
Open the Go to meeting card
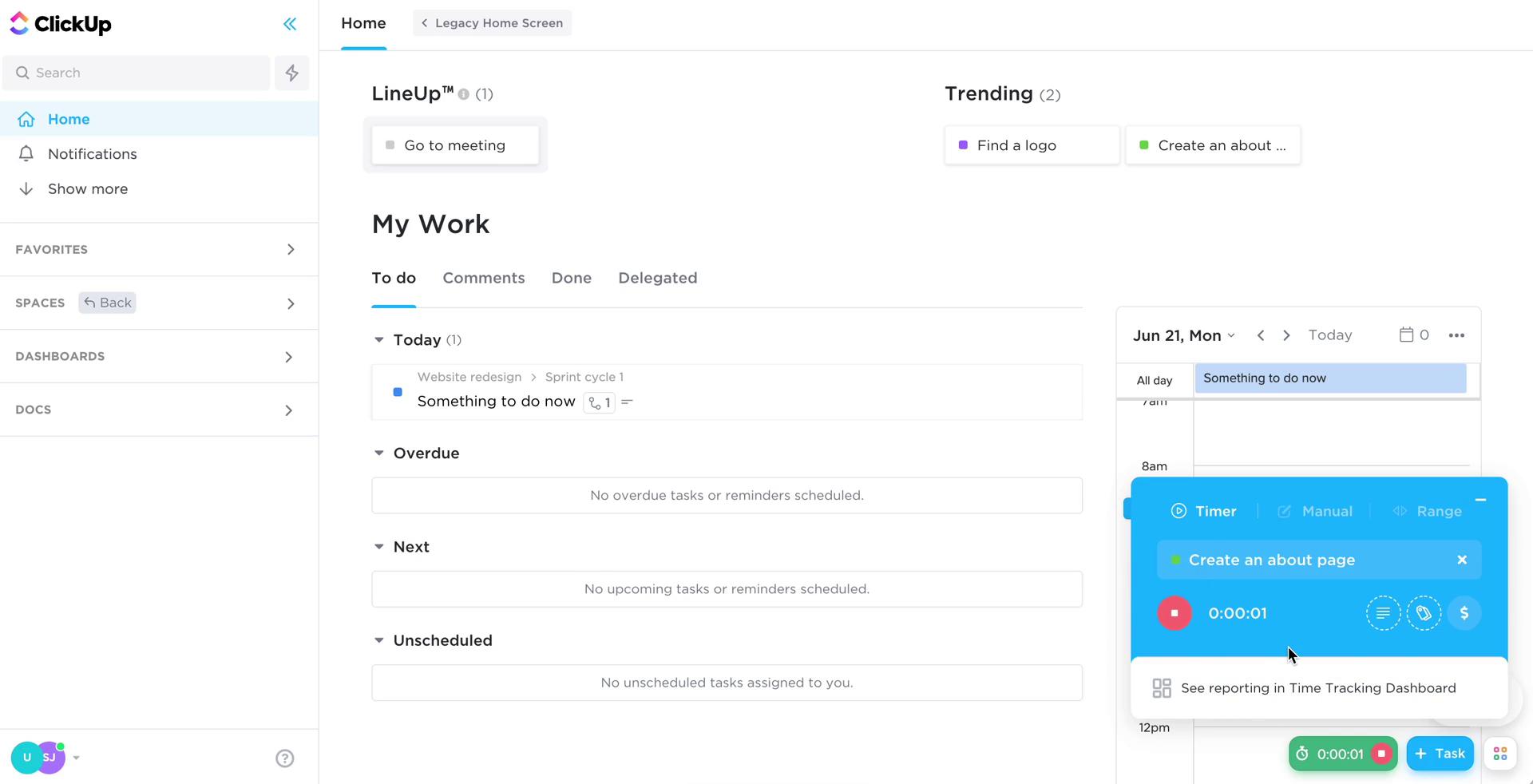click(x=455, y=145)
